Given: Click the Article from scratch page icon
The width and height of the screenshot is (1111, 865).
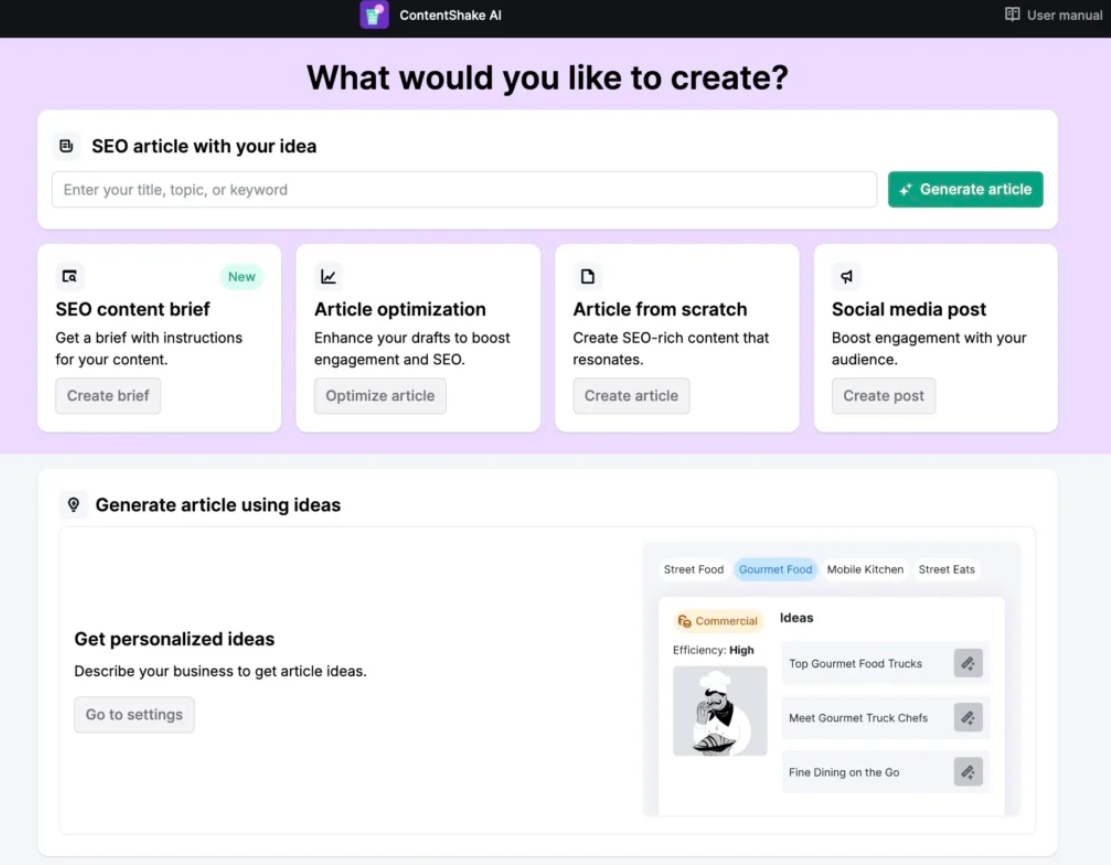Looking at the screenshot, I should 587,277.
